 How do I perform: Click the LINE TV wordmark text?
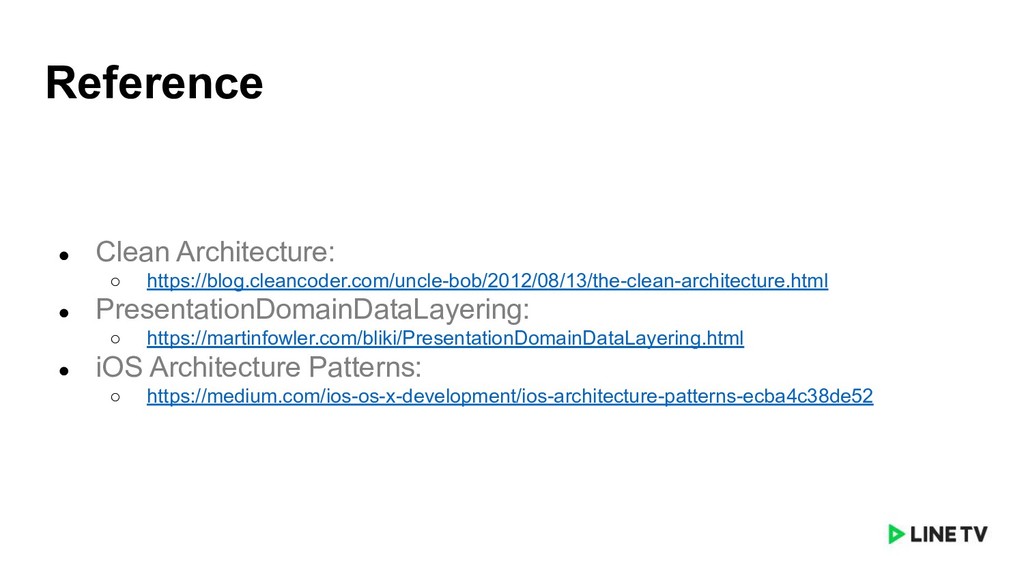pyautogui.click(x=949, y=534)
